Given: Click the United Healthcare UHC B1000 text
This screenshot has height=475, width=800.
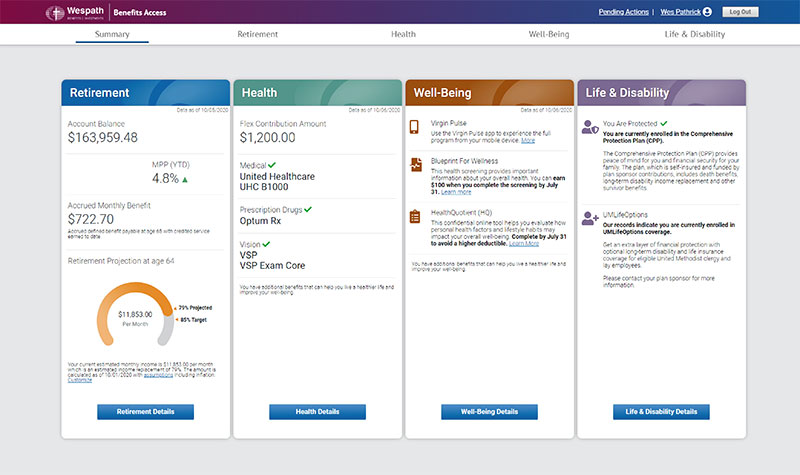Looking at the screenshot, I should (x=277, y=182).
